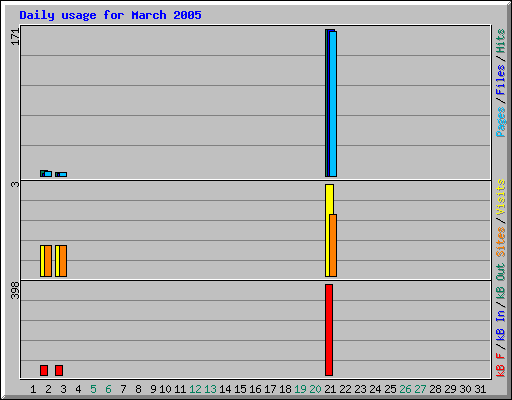Click the green weekend day label 13

click(x=210, y=389)
